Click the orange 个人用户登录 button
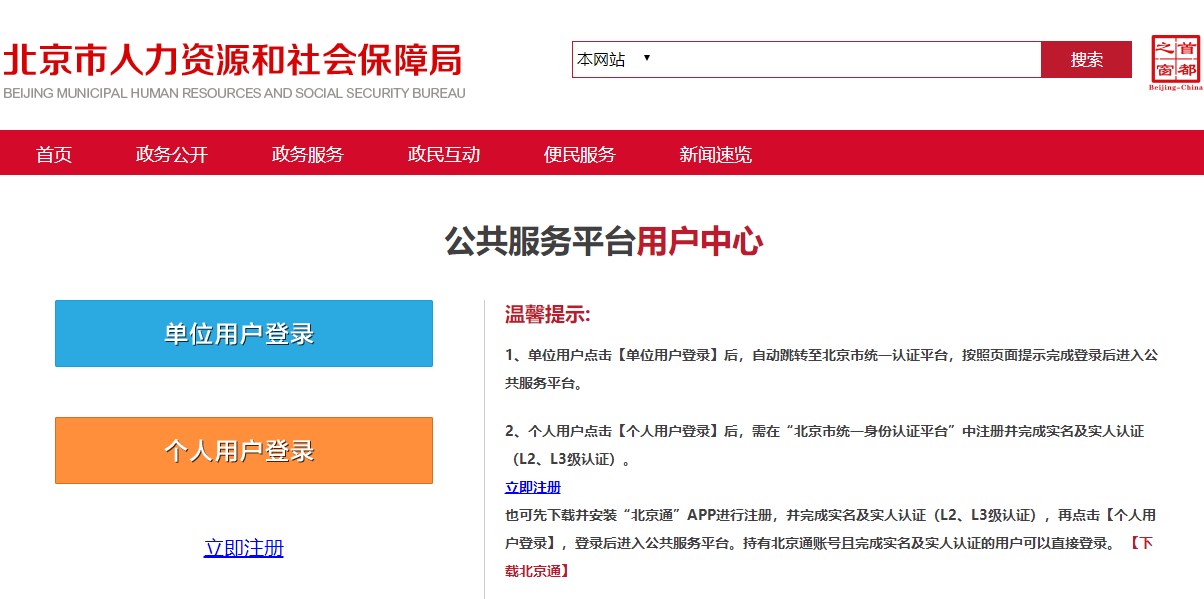1204x599 pixels. point(244,451)
